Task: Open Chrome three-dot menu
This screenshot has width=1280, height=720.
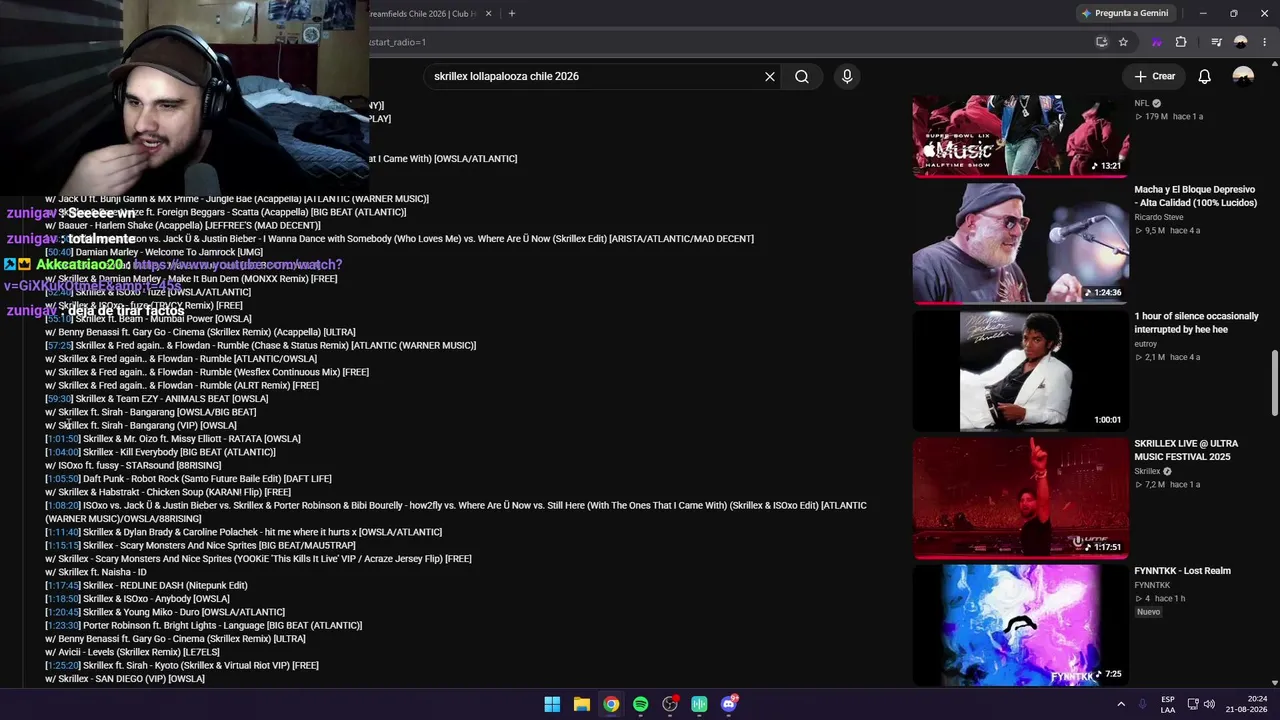Action: [x=1264, y=42]
